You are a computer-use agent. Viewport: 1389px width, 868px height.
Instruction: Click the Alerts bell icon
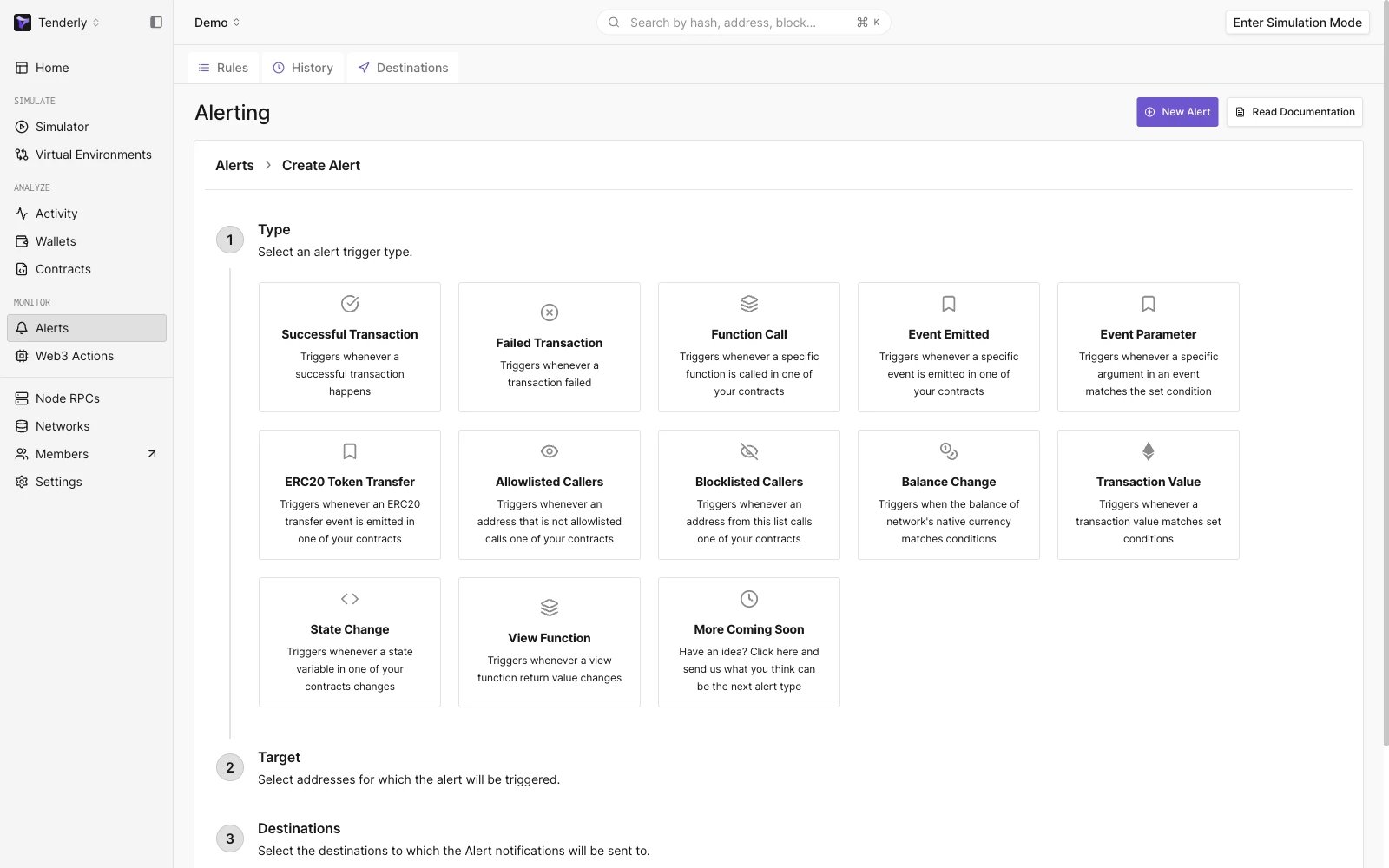click(22, 328)
